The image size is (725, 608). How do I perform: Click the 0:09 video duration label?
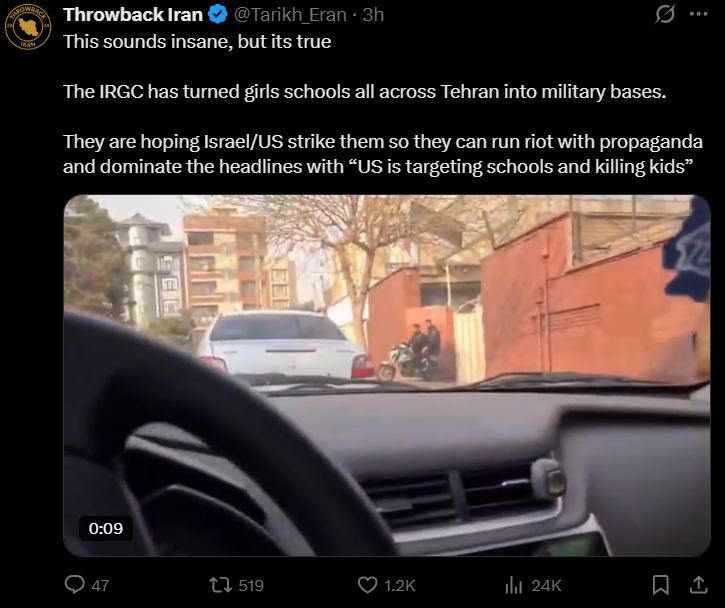[x=106, y=528]
